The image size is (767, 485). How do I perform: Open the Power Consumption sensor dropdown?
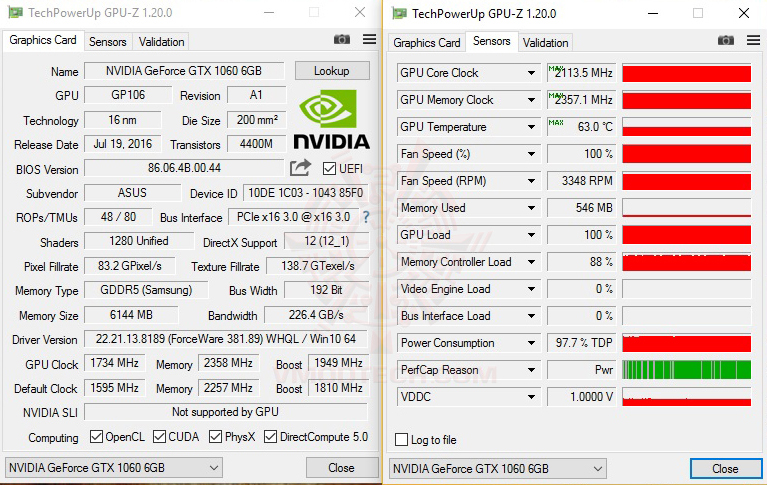point(531,343)
